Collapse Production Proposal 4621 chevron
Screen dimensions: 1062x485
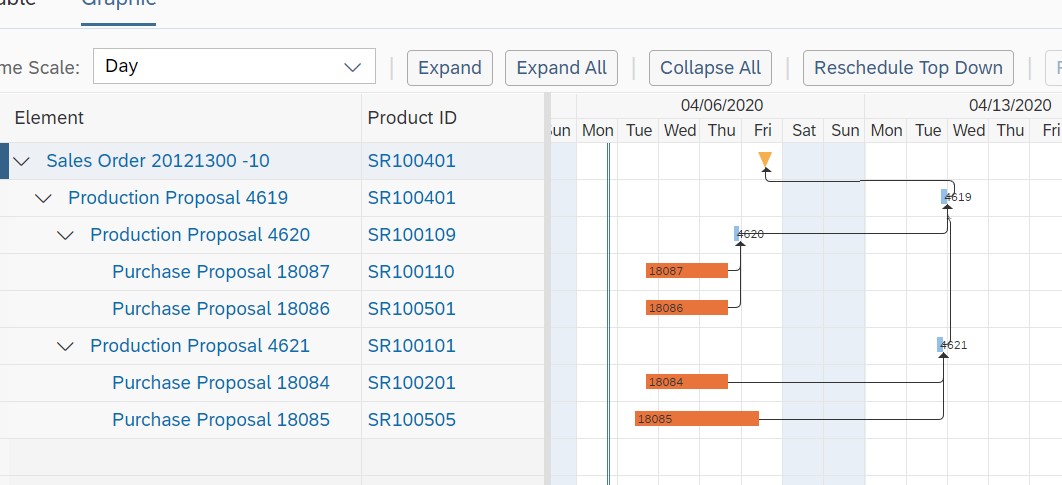point(66,346)
